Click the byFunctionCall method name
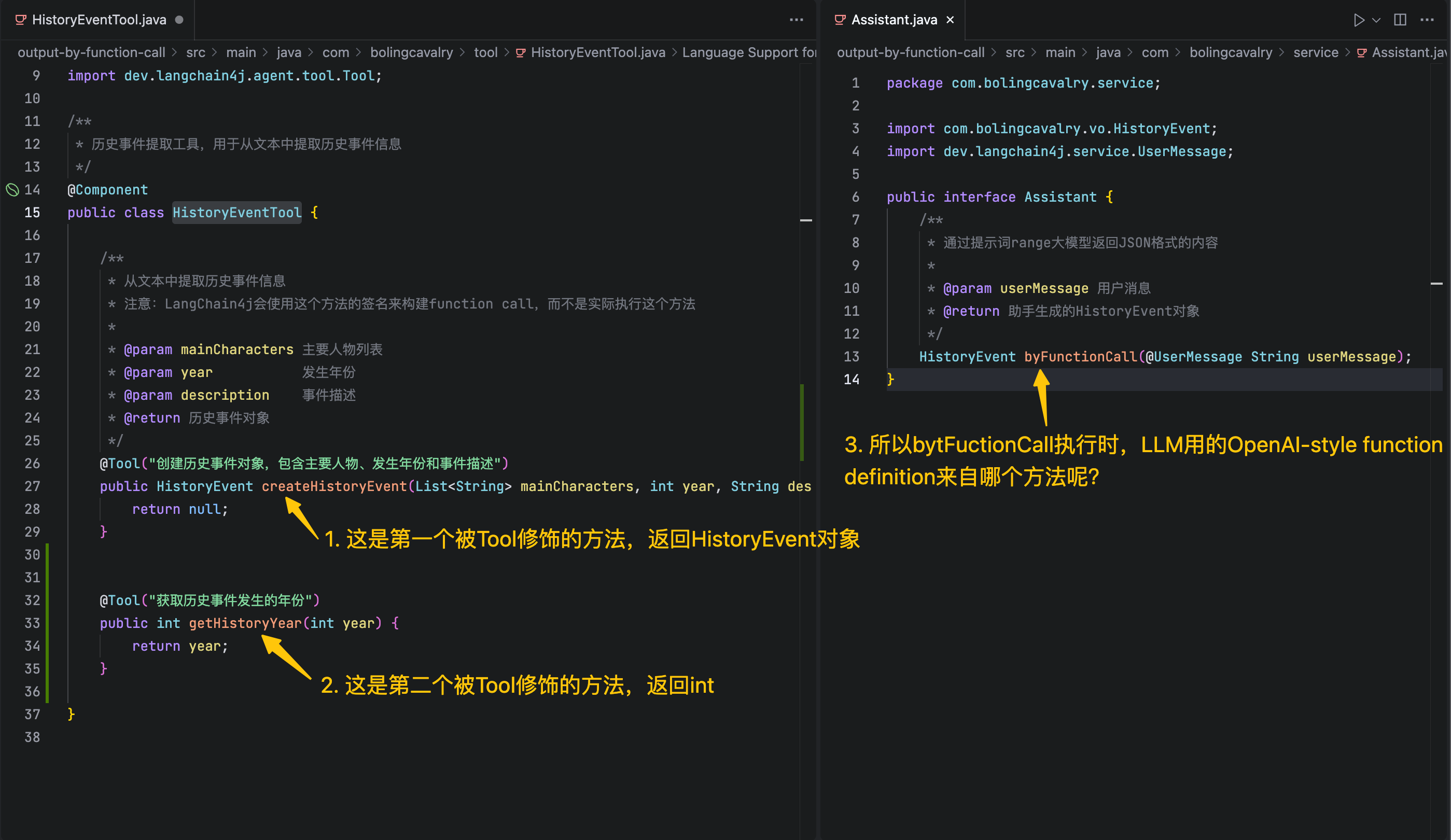 (x=1080, y=356)
